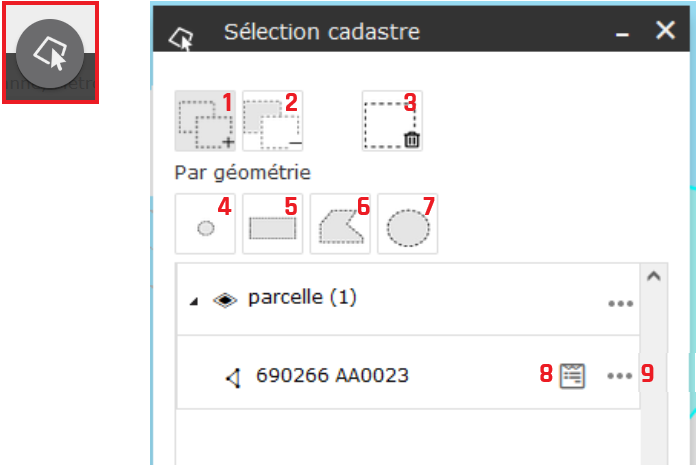This screenshot has height=467, width=700.
Task: Activate the add-to-selection mode icon
Action: (x=205, y=121)
